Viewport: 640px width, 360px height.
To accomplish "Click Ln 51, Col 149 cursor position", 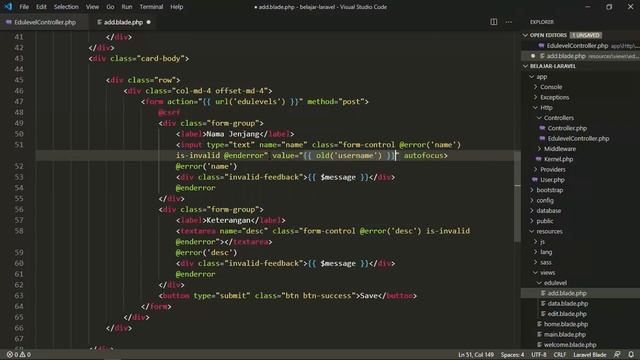I will 476,355.
